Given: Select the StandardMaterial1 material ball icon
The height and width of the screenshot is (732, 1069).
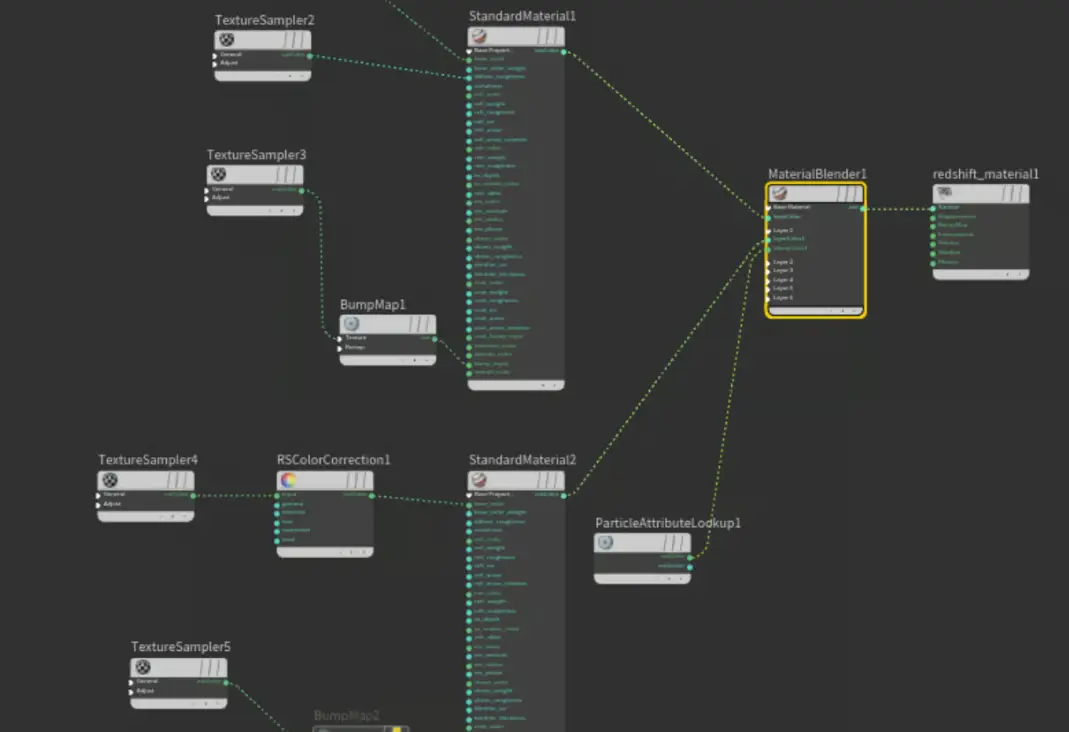Looking at the screenshot, I should click(479, 37).
